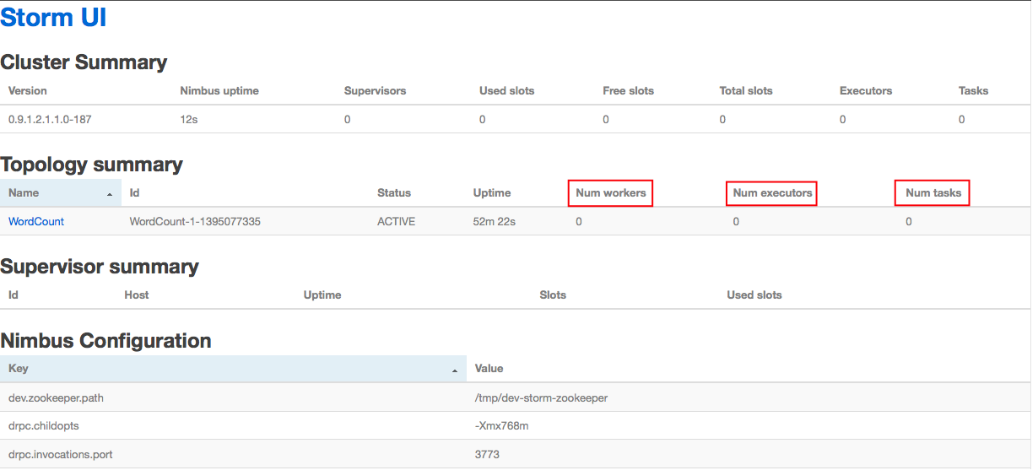The image size is (1032, 470).
Task: Sort supervisors by Slots column header
Action: (x=552, y=295)
